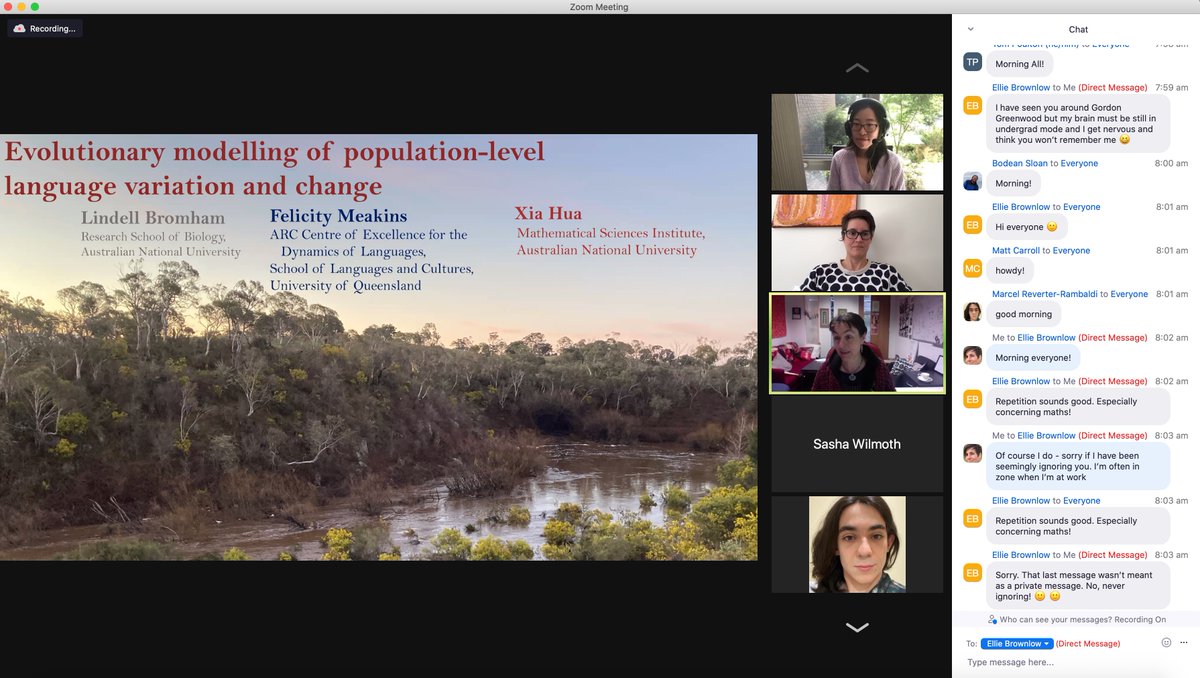Click EB avatar beside Gordon Greenwood message

[972, 106]
